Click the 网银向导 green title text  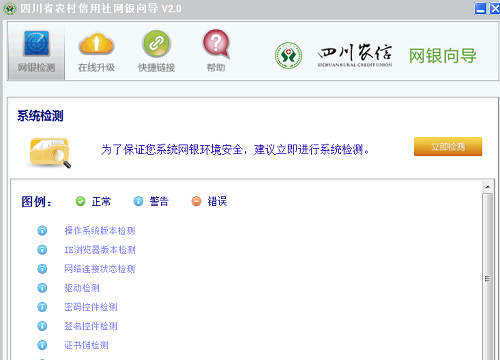tap(443, 56)
